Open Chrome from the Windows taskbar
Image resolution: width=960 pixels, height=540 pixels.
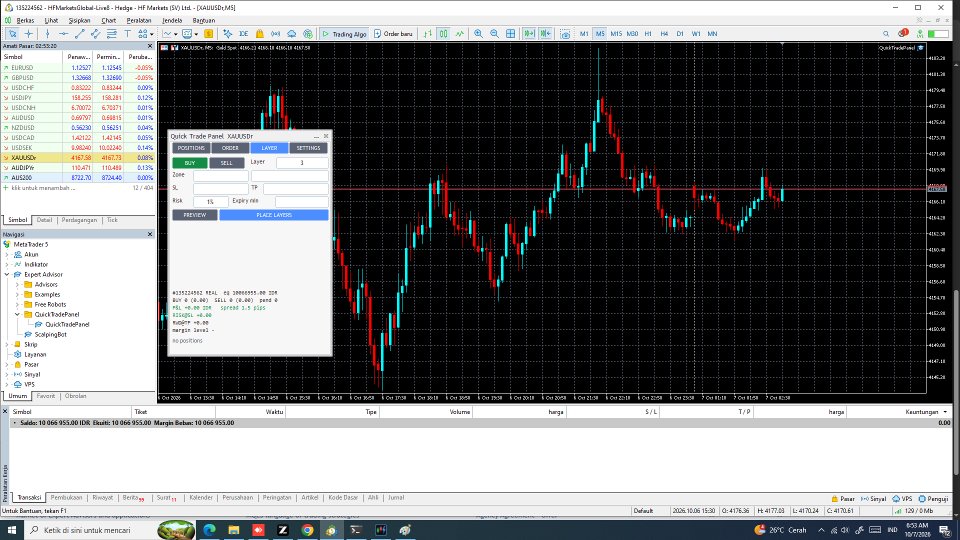click(x=307, y=530)
